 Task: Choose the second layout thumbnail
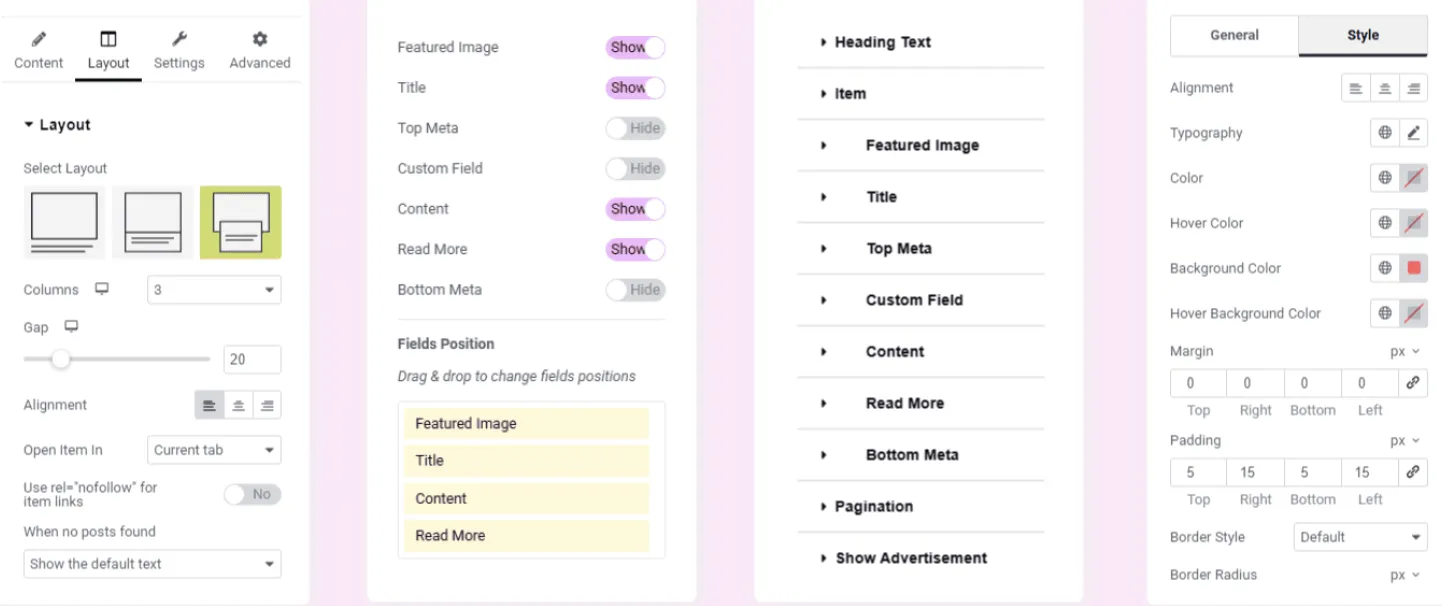(x=152, y=222)
